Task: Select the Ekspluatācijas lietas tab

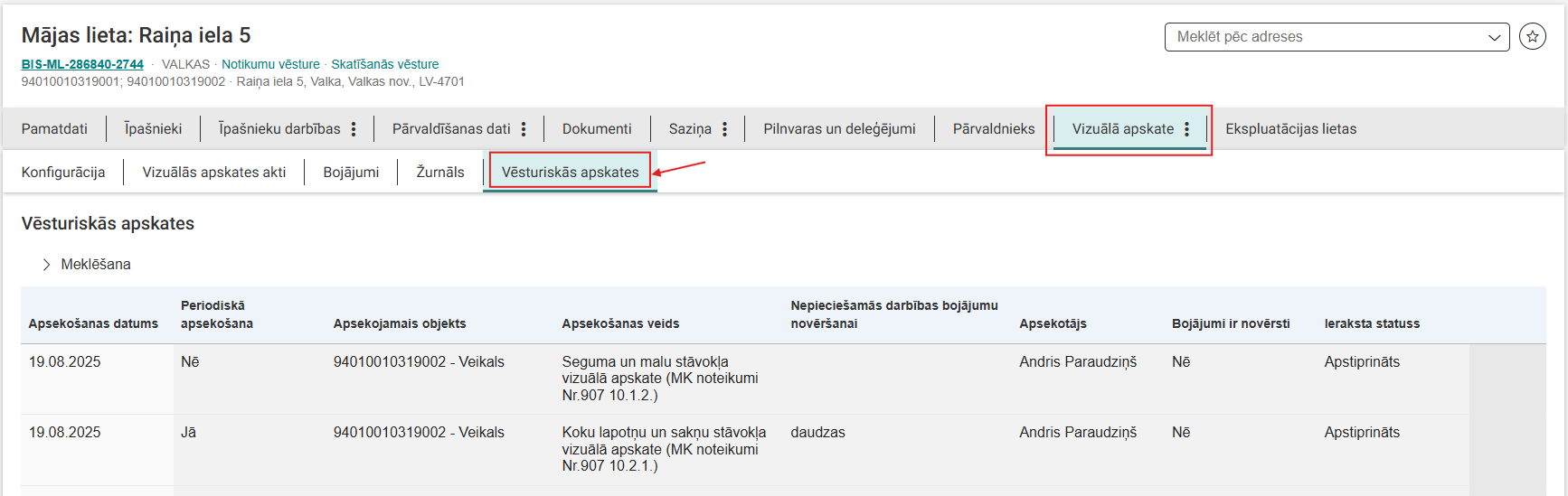Action: 1290,129
